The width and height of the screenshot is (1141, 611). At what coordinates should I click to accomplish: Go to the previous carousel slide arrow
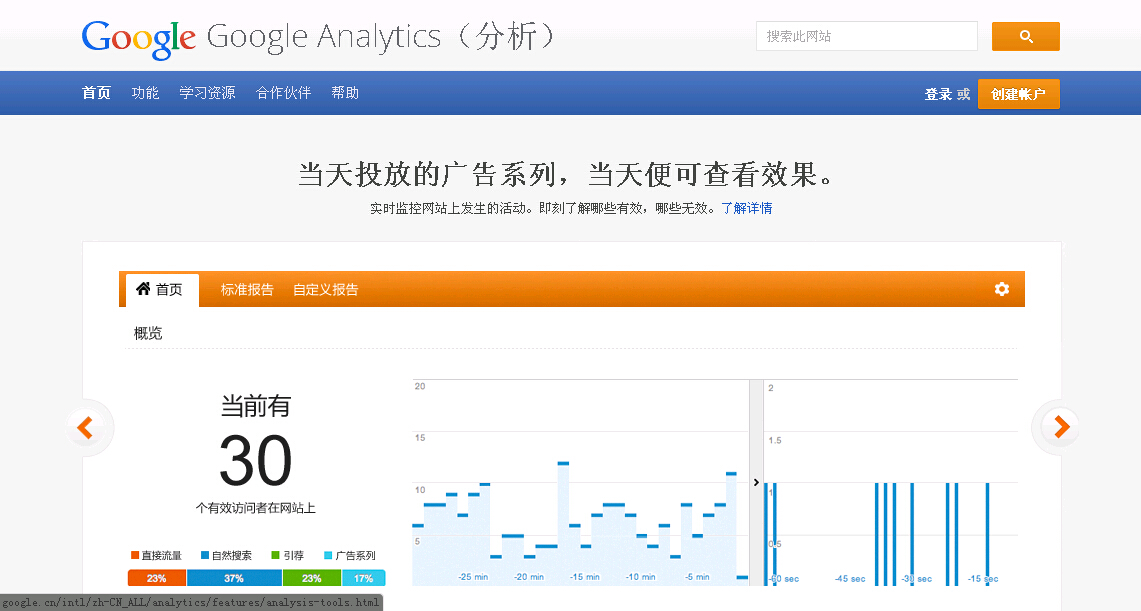(x=85, y=427)
